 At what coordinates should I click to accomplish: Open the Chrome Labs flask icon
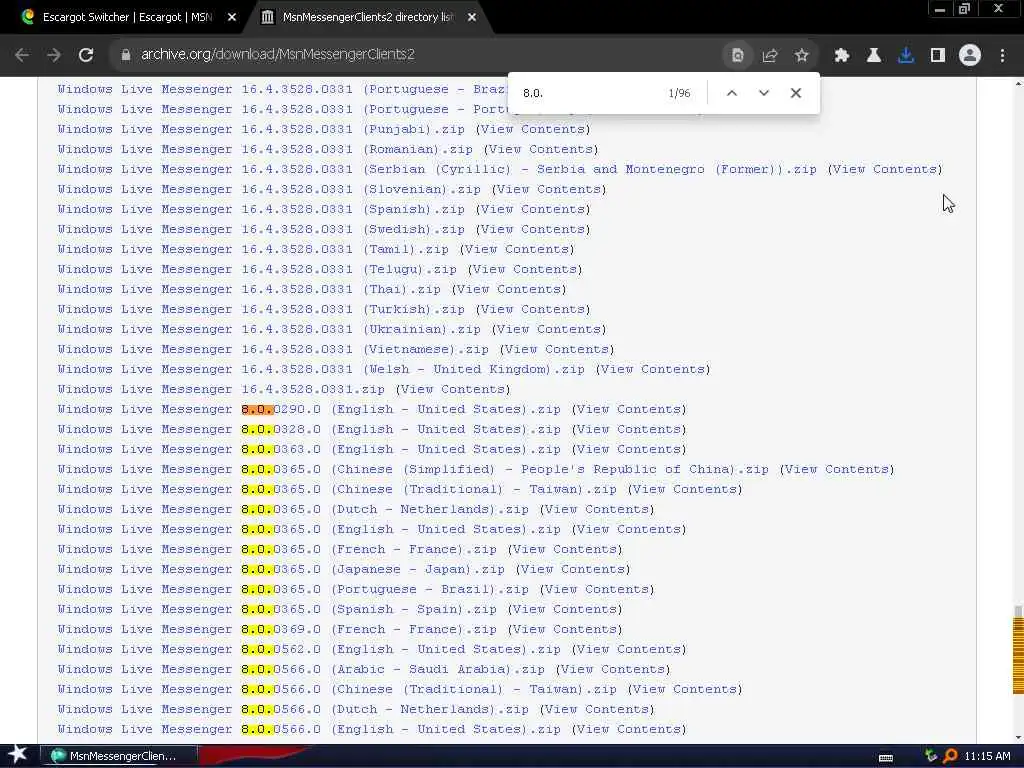[x=874, y=56]
